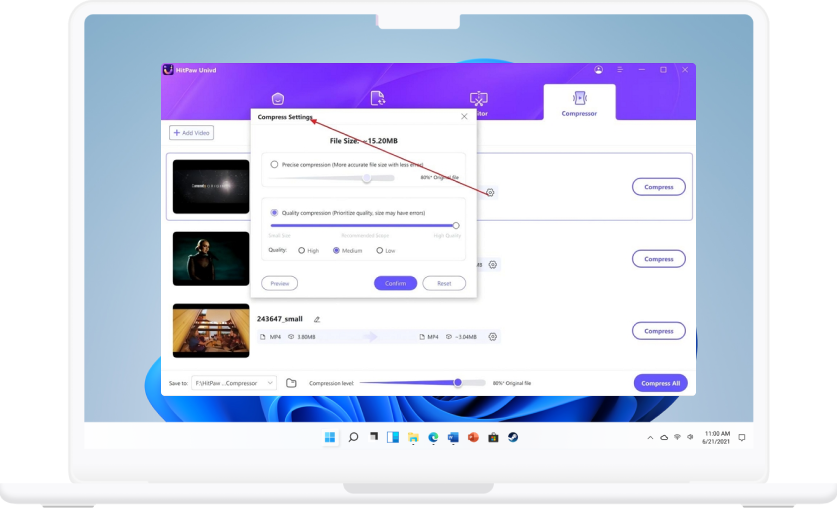Click the Preview button
This screenshot has width=837, height=508.
280,283
